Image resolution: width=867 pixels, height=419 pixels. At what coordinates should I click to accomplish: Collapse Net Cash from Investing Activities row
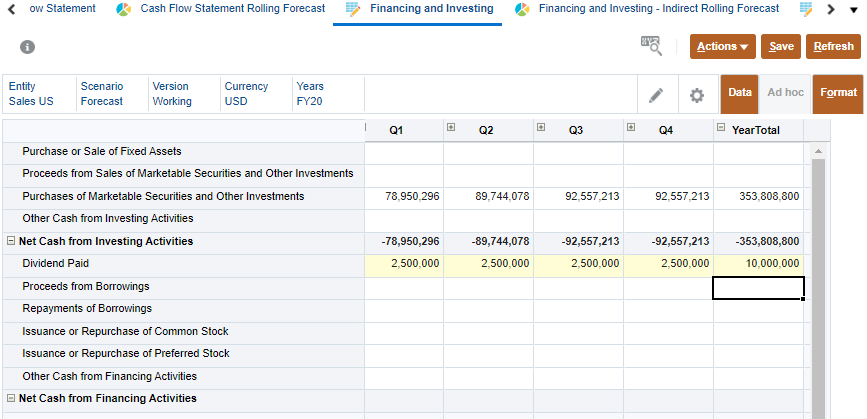coord(11,241)
